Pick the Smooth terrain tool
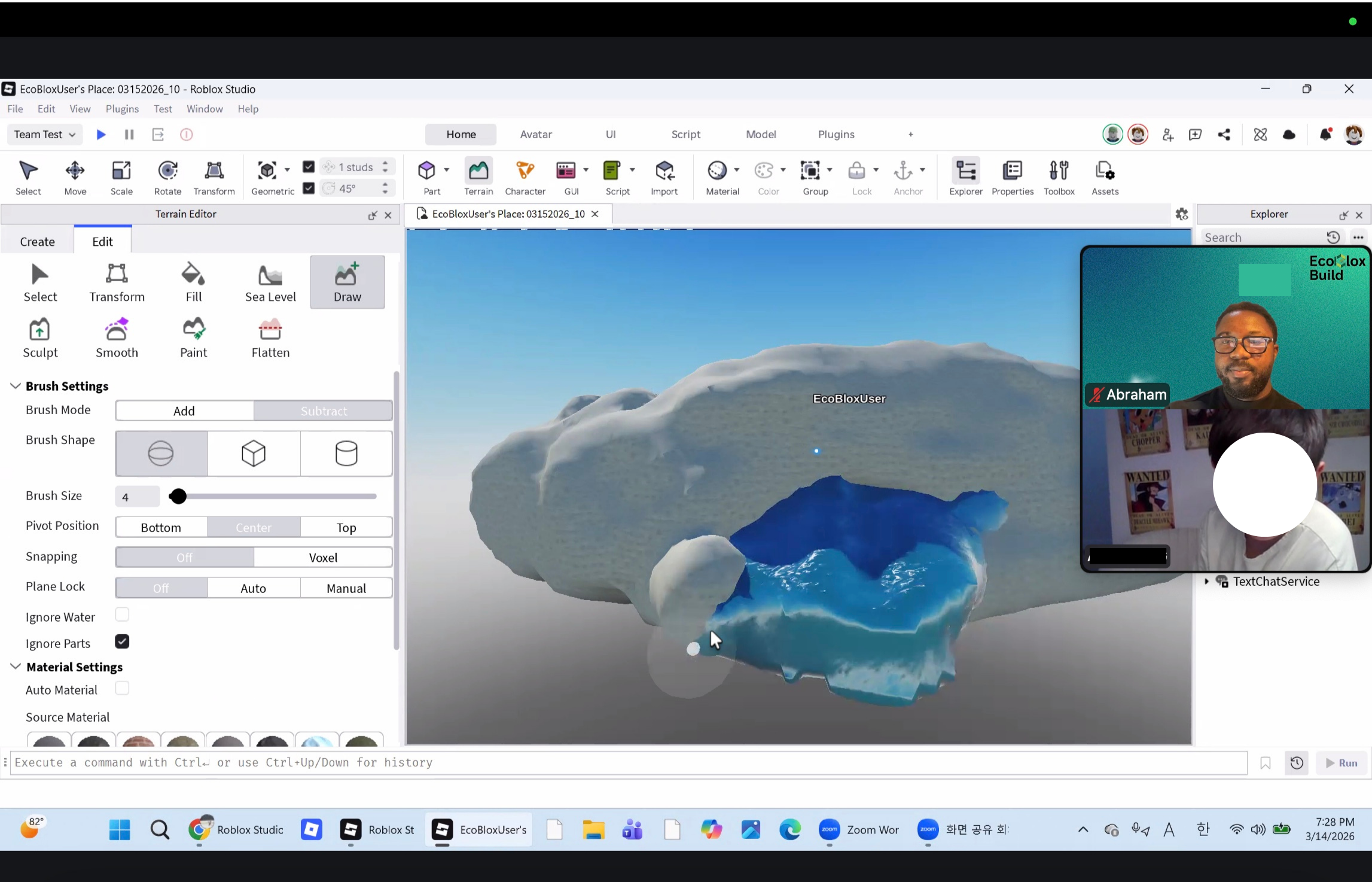1372x882 pixels. (117, 338)
